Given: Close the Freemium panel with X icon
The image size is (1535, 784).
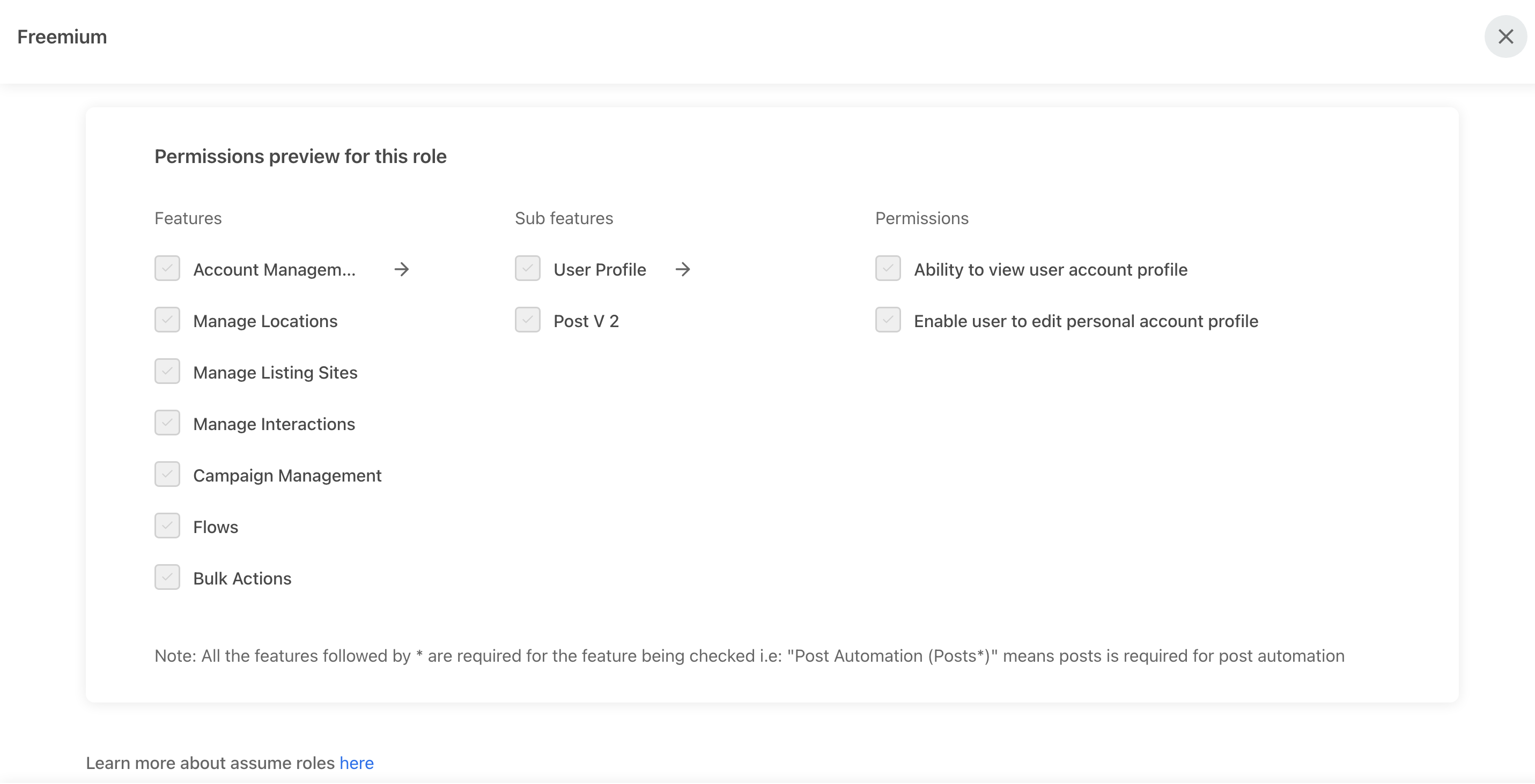Looking at the screenshot, I should [x=1505, y=36].
